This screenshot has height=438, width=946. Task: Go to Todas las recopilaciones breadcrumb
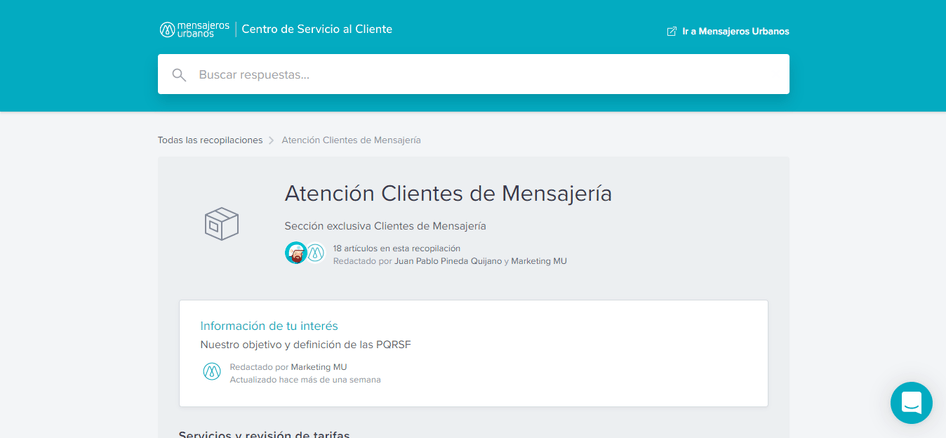(210, 140)
